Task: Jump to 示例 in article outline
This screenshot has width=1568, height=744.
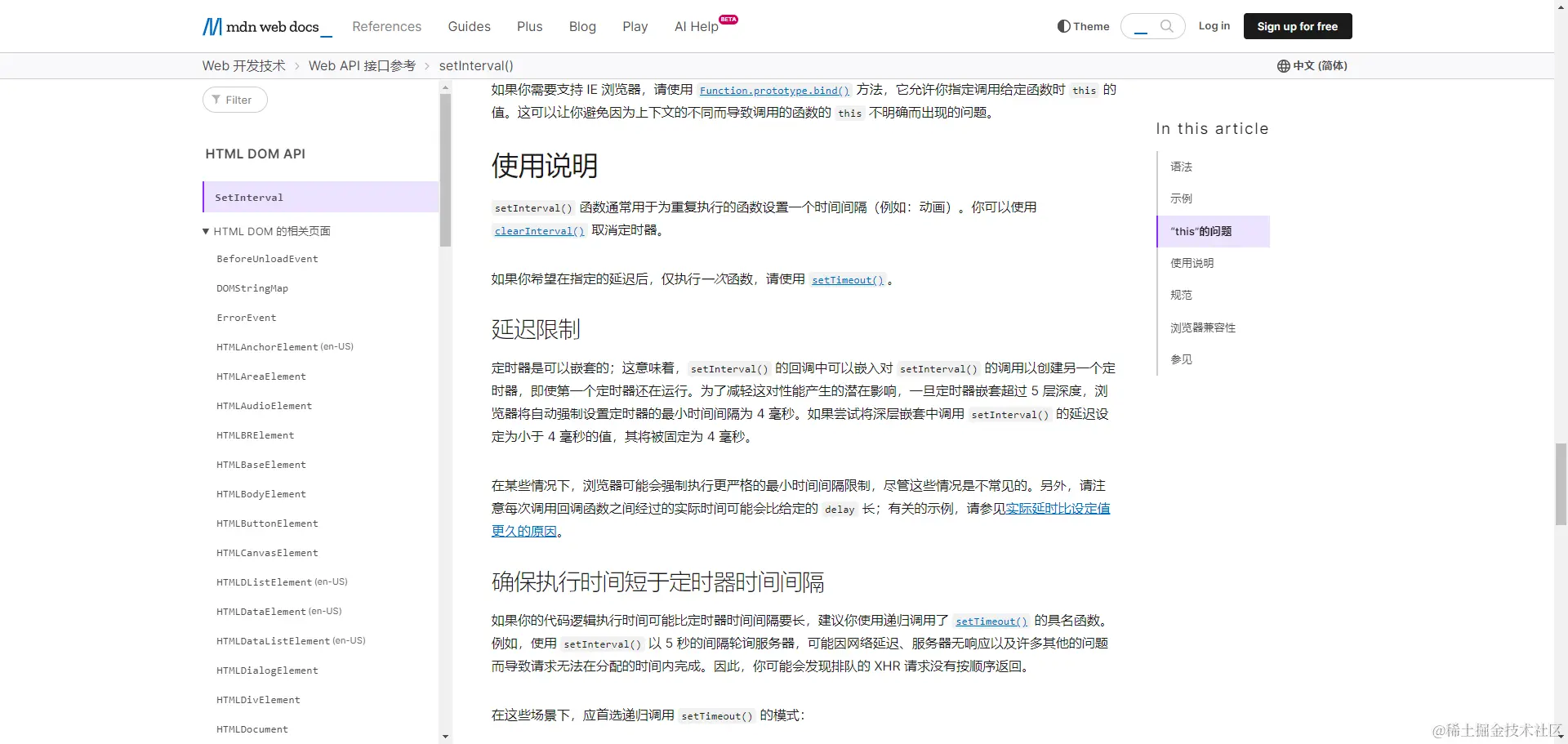Action: pos(1181,198)
